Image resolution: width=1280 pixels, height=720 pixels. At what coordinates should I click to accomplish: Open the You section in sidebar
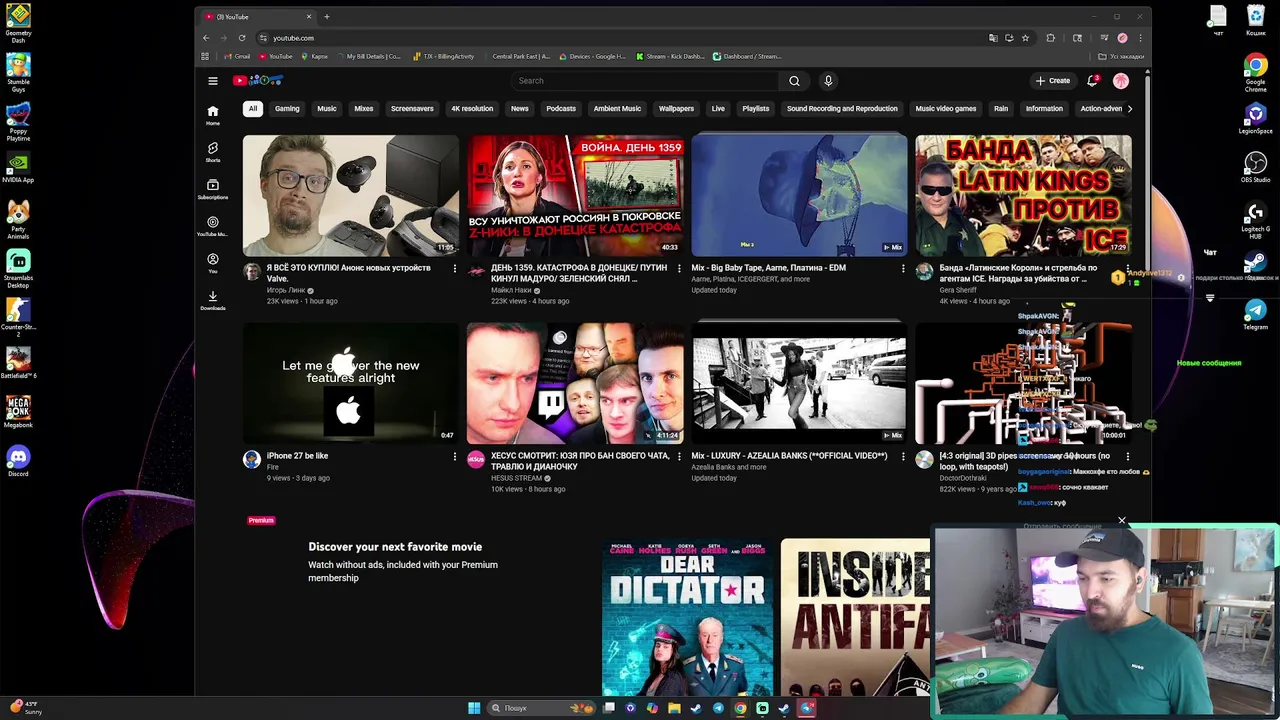pyautogui.click(x=212, y=263)
